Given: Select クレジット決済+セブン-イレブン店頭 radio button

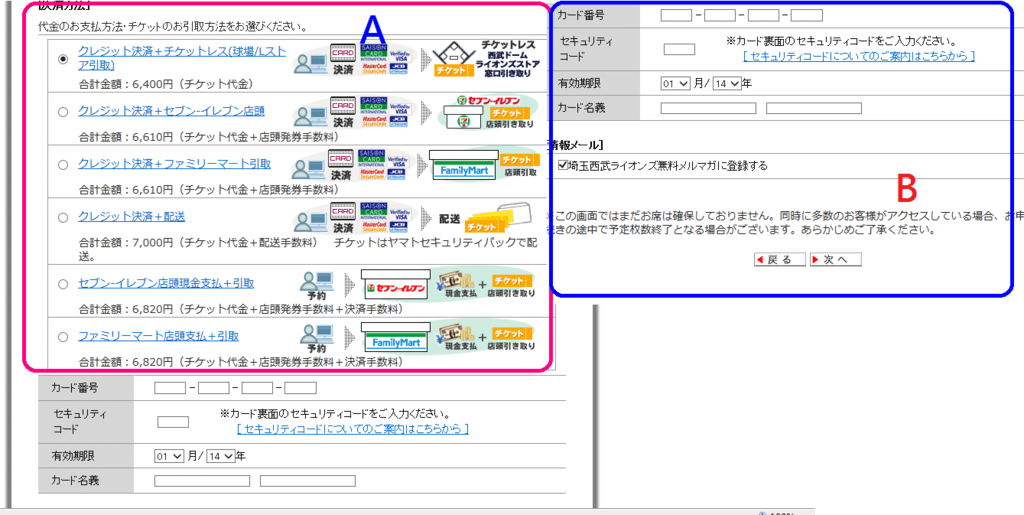Looking at the screenshot, I should [x=63, y=112].
